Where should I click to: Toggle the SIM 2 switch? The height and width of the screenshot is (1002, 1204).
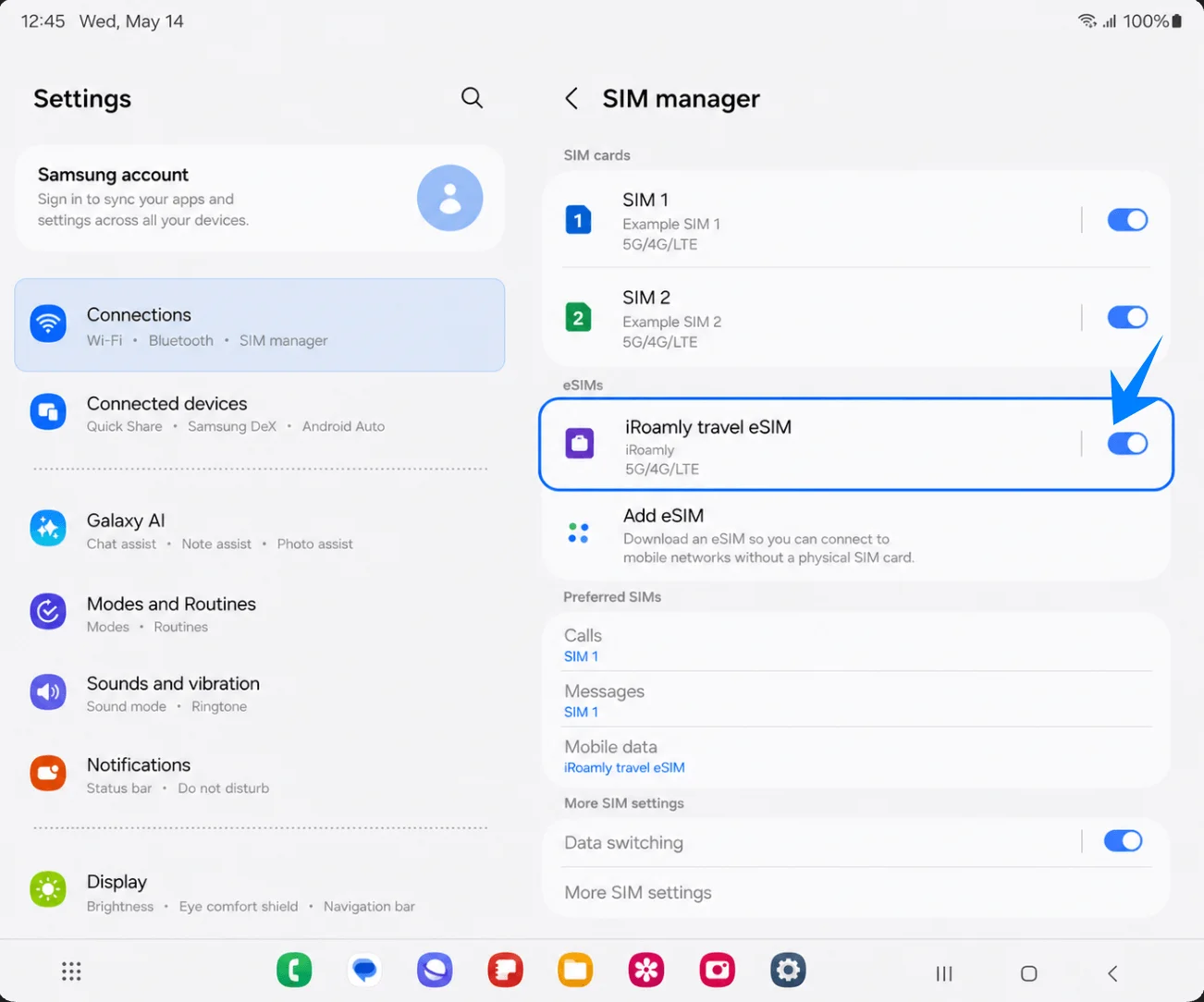click(1127, 318)
